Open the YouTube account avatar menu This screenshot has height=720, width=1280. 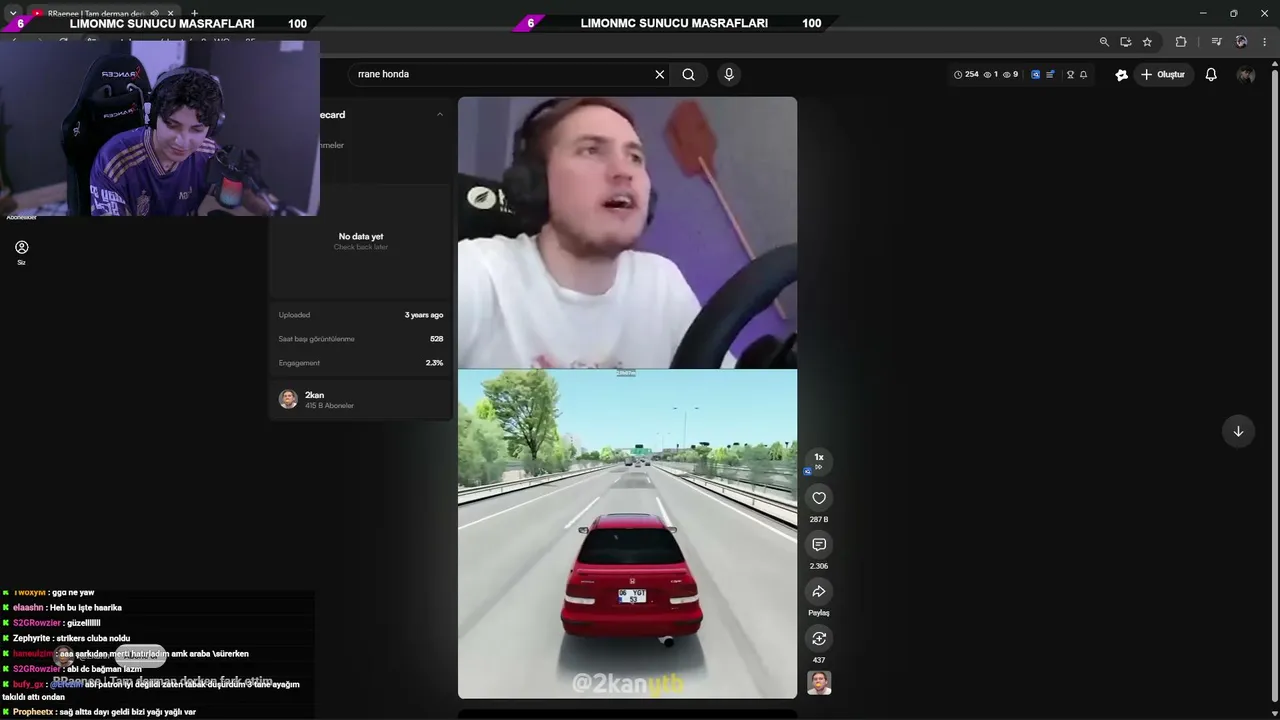pyautogui.click(x=1246, y=75)
